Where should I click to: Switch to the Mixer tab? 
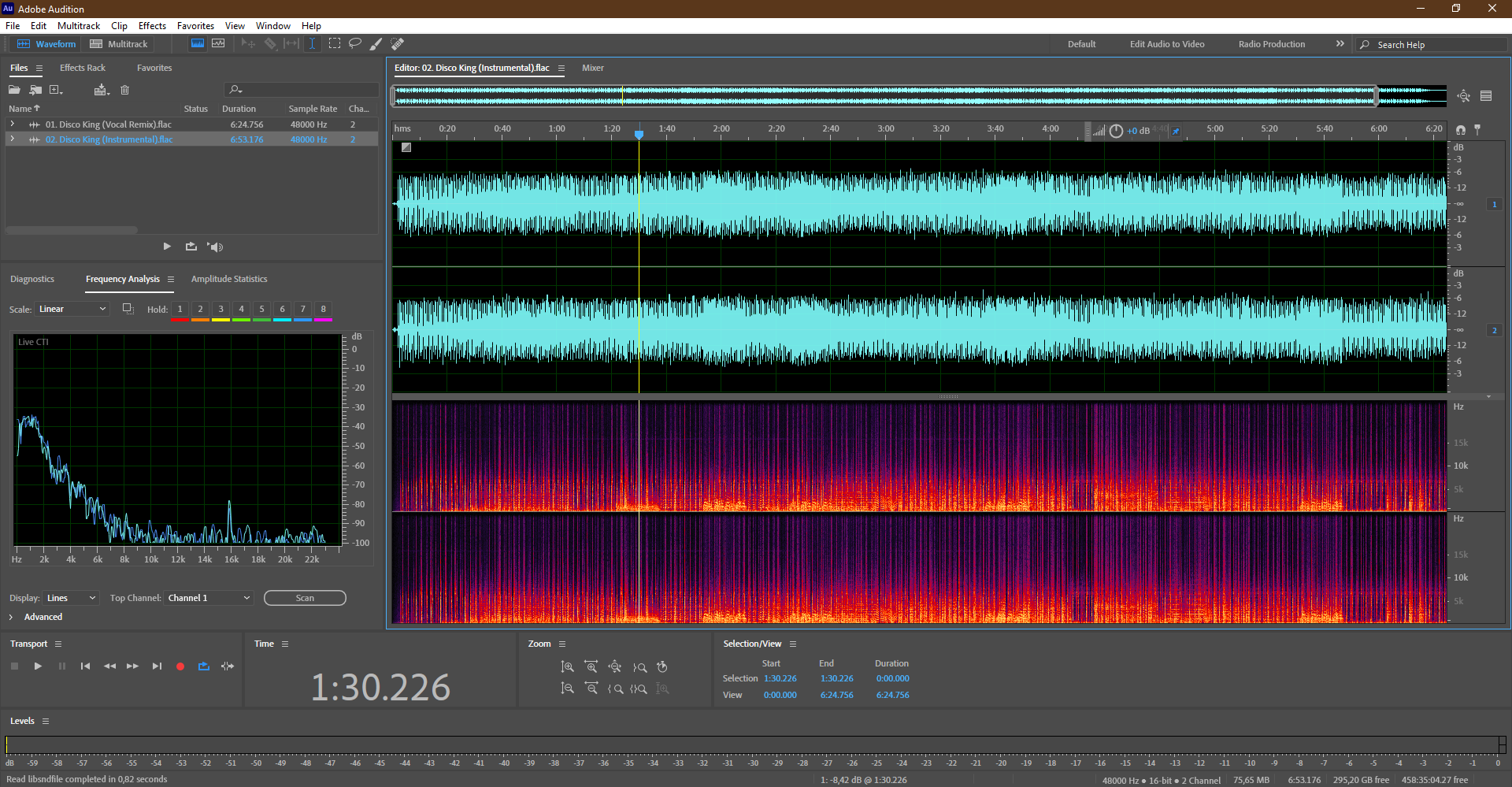pos(593,68)
